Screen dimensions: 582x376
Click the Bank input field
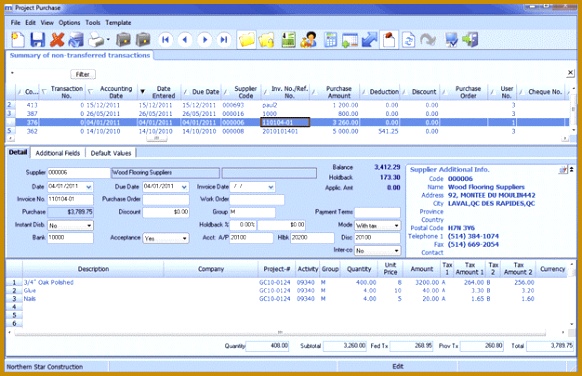point(70,238)
